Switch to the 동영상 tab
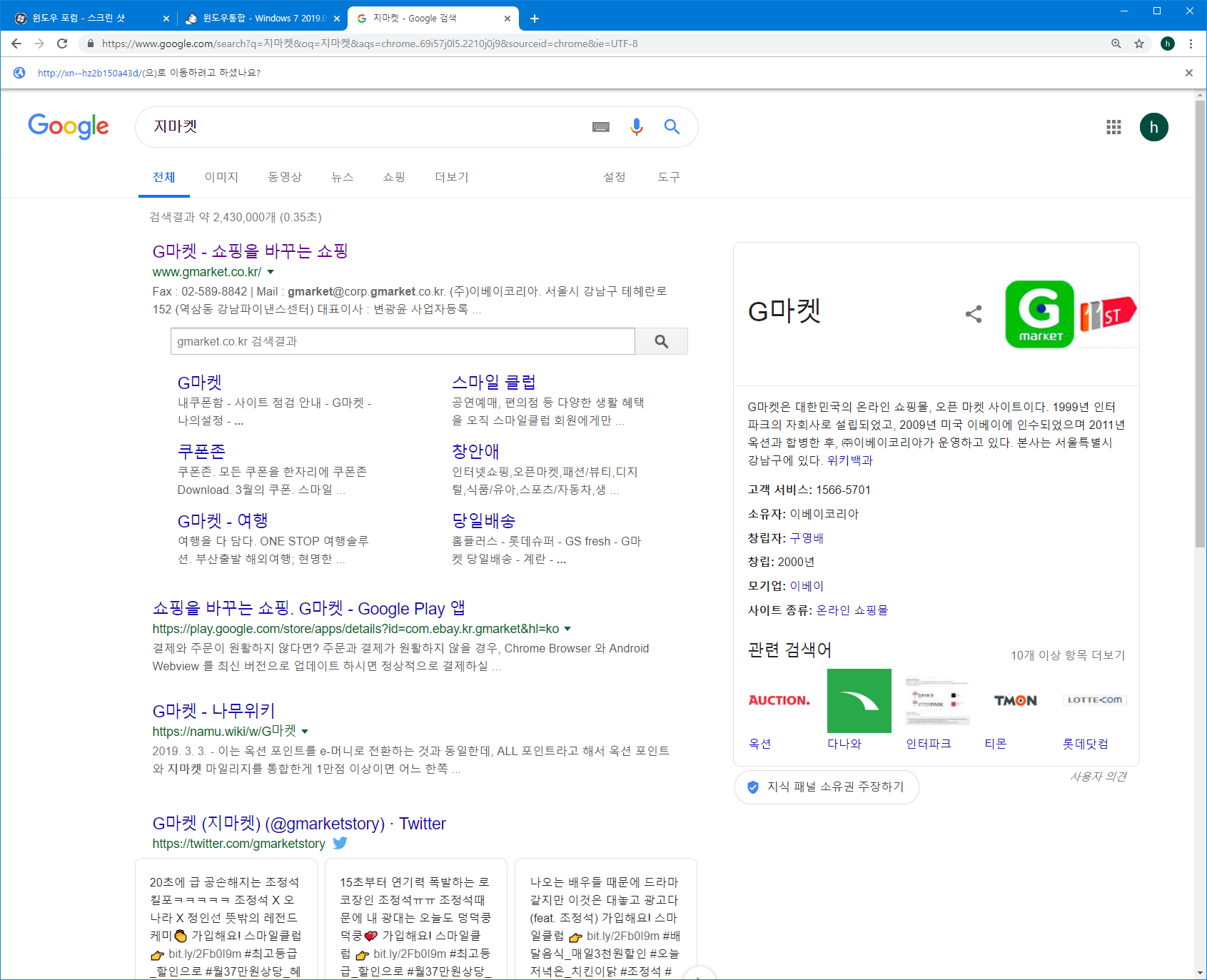 285,177
